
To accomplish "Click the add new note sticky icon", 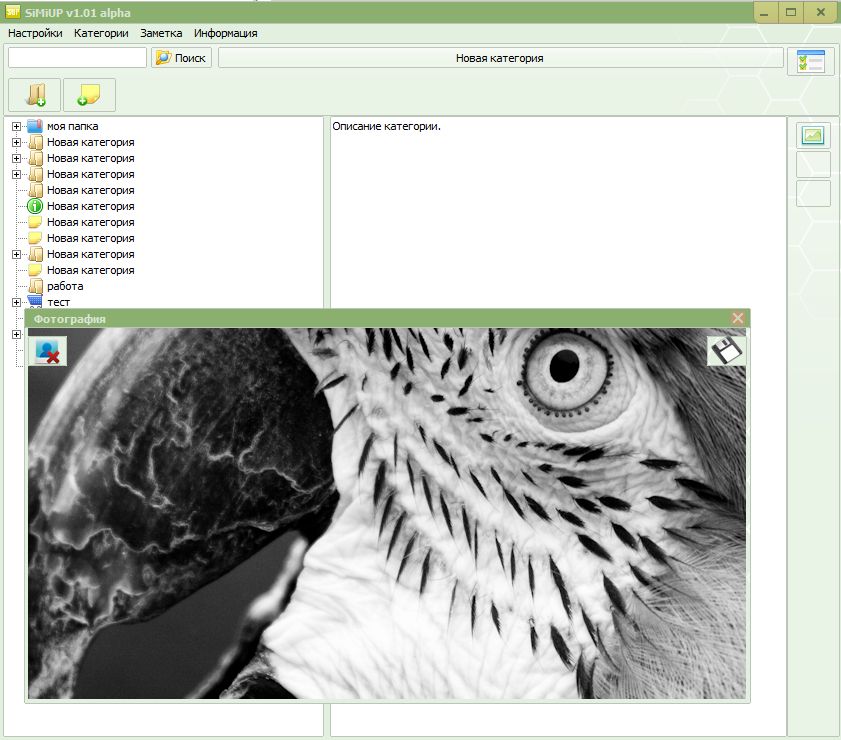I will 89,95.
